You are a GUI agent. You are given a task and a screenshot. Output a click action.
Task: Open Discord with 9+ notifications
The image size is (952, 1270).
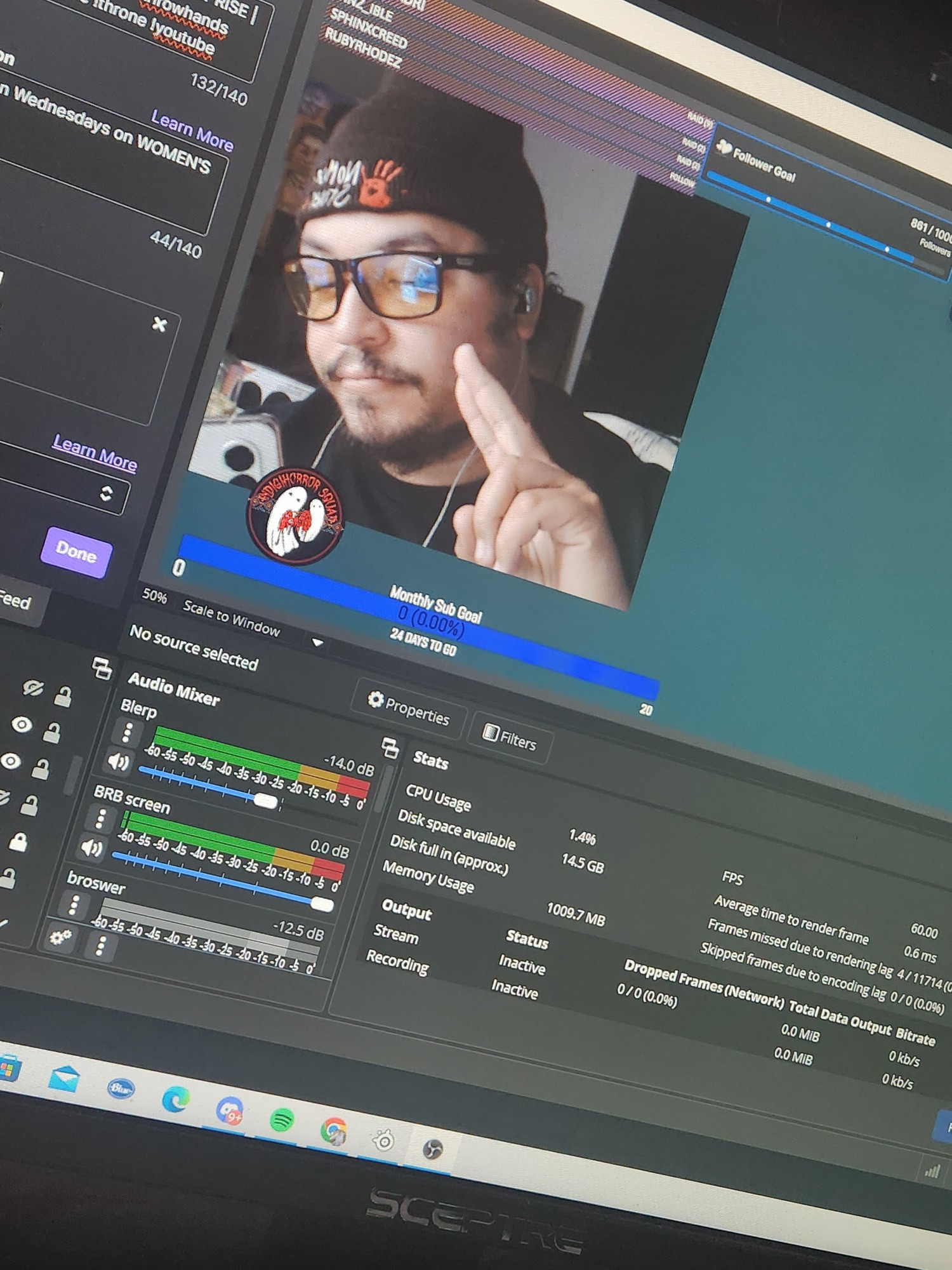(x=229, y=1112)
